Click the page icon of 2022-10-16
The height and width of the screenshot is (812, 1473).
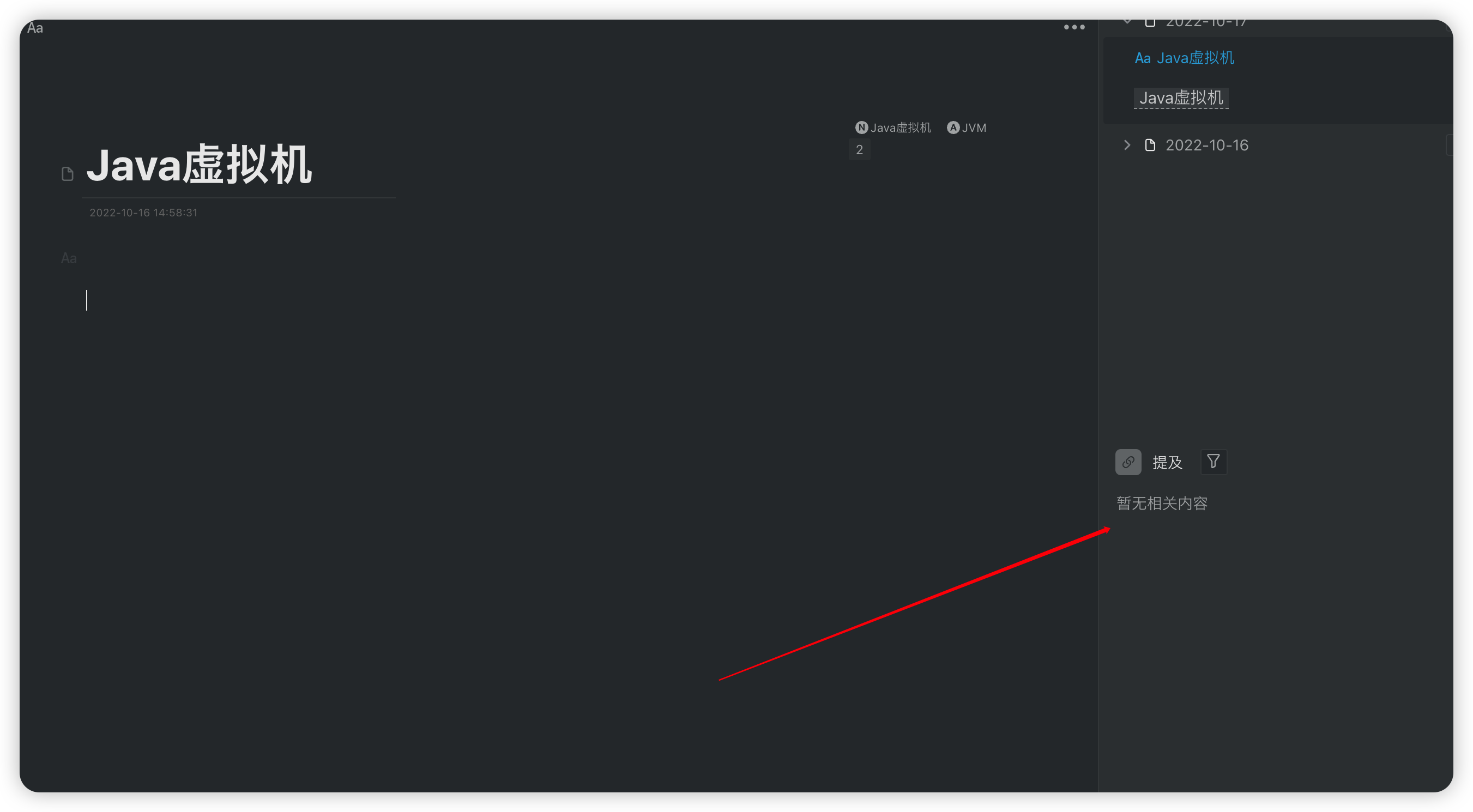1150,145
